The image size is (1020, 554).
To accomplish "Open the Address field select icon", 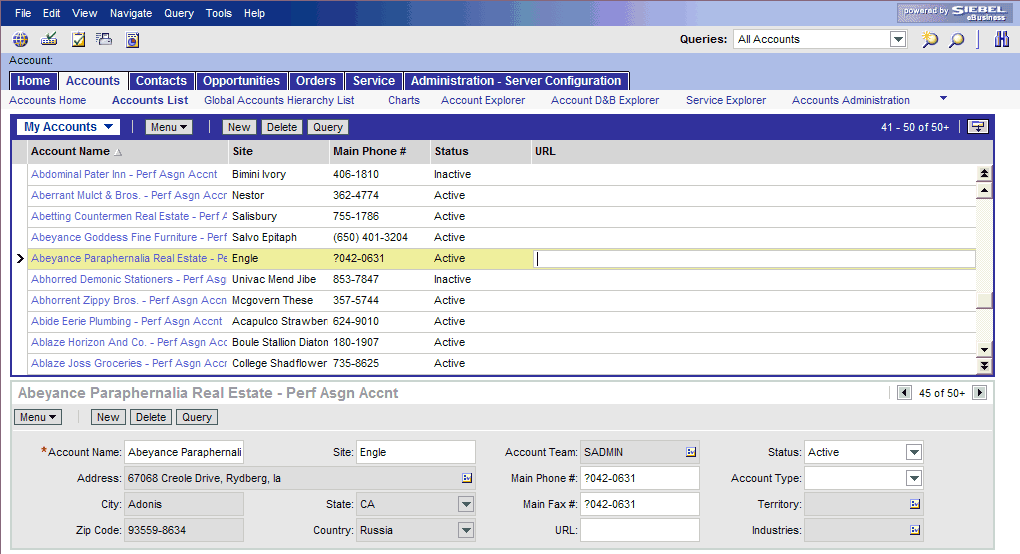I will pyautogui.click(x=466, y=478).
